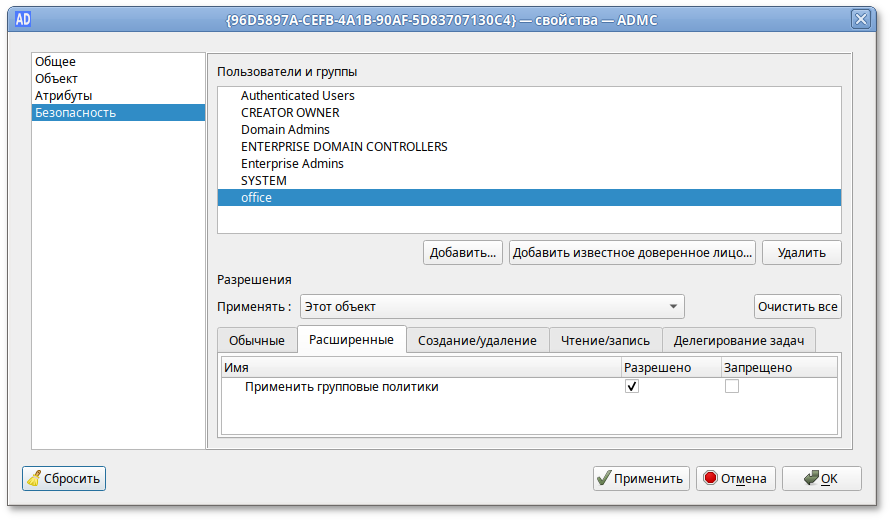Click the Применить button with checkmark
The height and width of the screenshot is (520, 890).
click(641, 479)
